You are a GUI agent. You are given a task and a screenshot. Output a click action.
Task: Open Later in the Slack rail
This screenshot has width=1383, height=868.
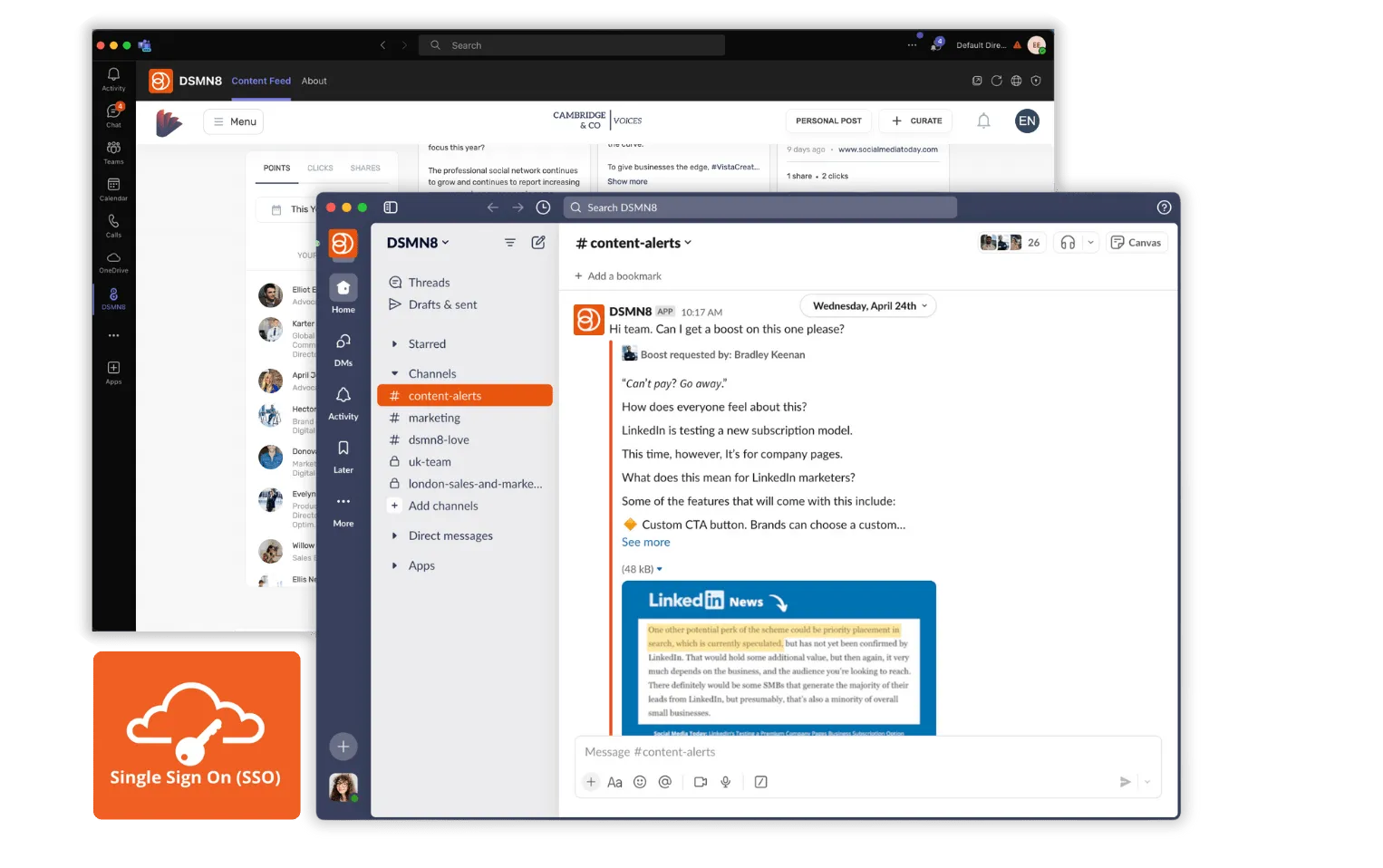pos(343,456)
